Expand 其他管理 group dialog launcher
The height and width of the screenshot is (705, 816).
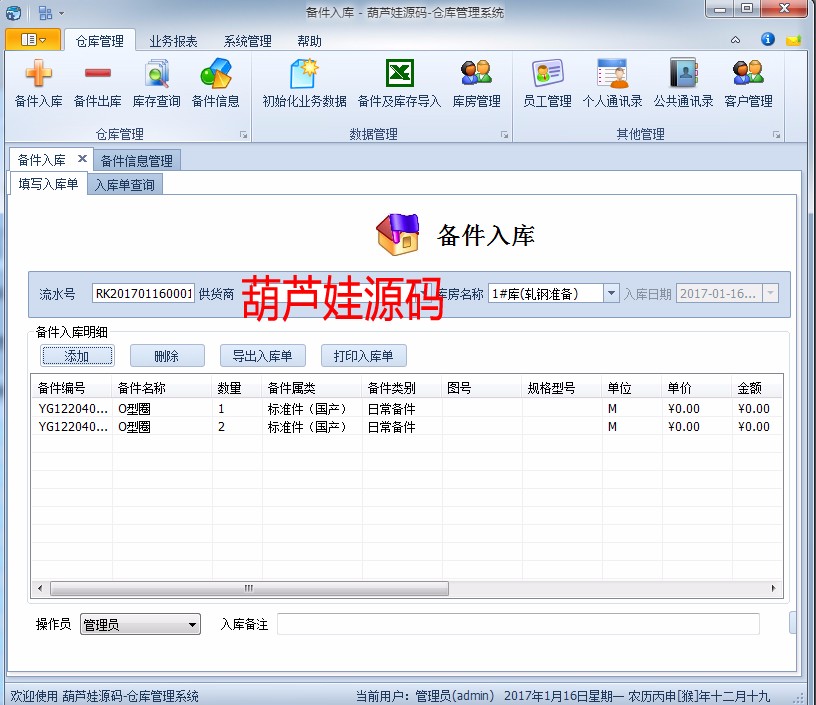point(776,135)
